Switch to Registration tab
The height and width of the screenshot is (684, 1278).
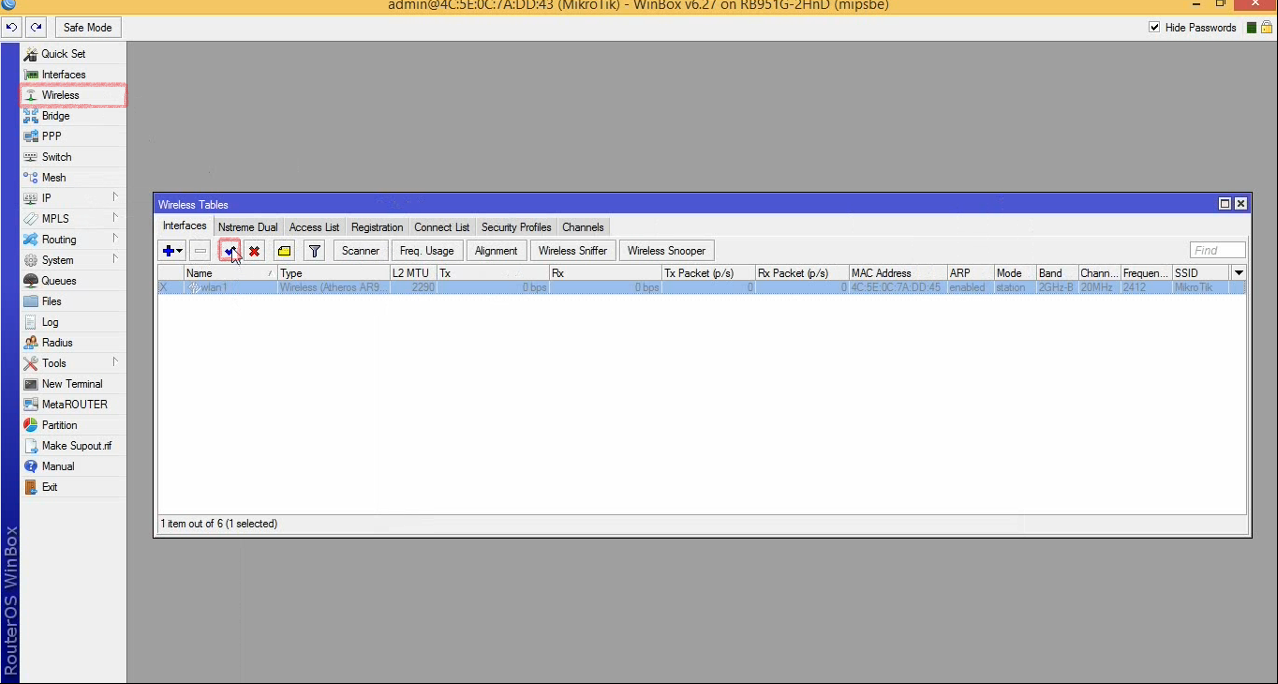[377, 227]
